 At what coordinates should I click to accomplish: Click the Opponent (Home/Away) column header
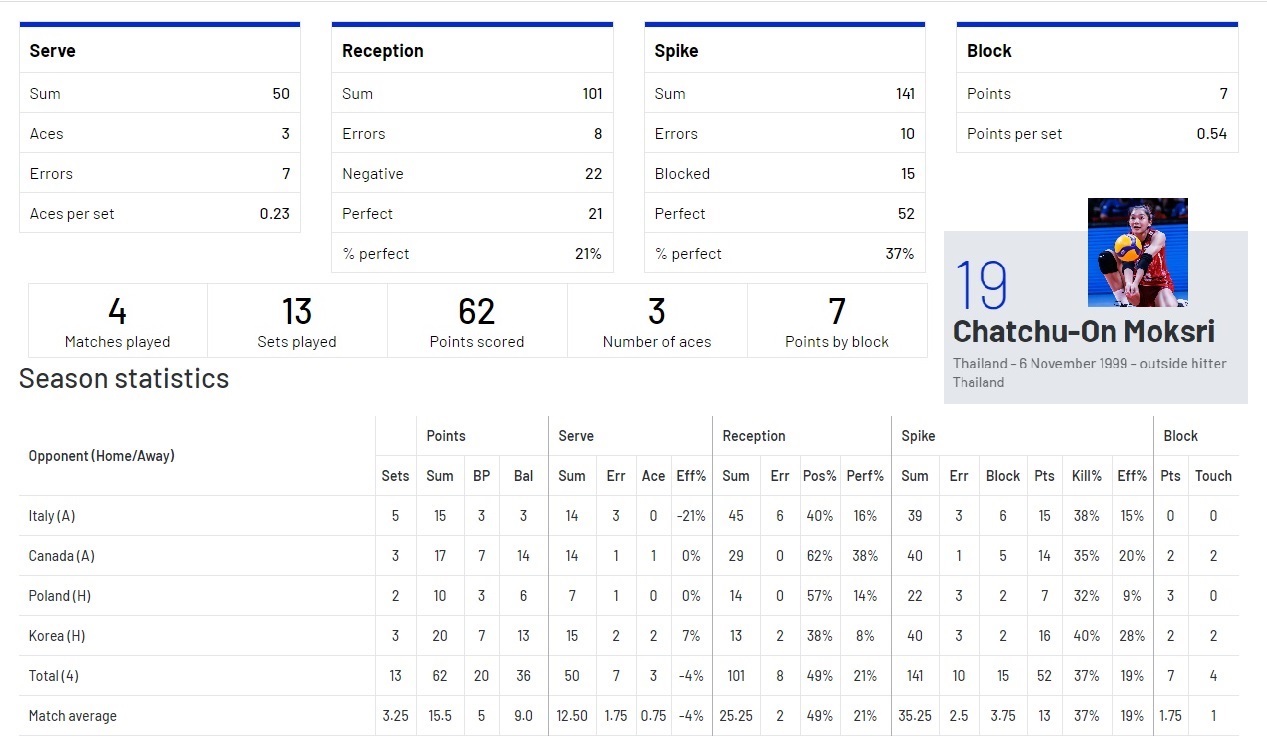click(x=101, y=456)
